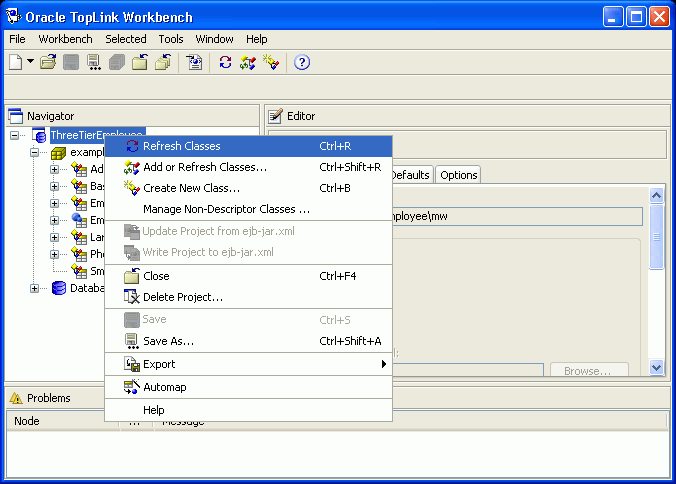
Task: Open the File menu
Action: [17, 39]
